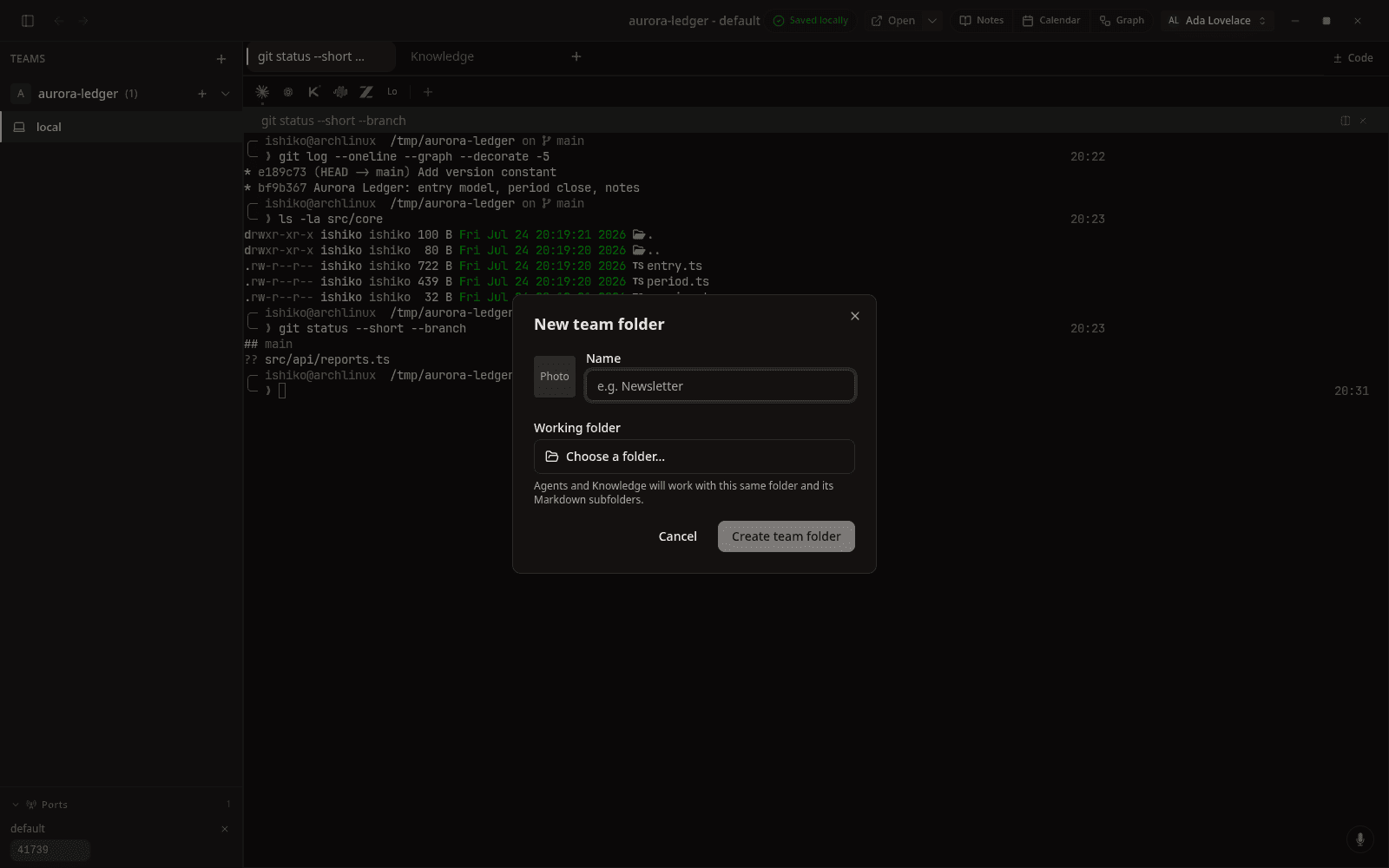Collapse the Ports section chevron
Screen dimensions: 1389x868
tap(16, 805)
